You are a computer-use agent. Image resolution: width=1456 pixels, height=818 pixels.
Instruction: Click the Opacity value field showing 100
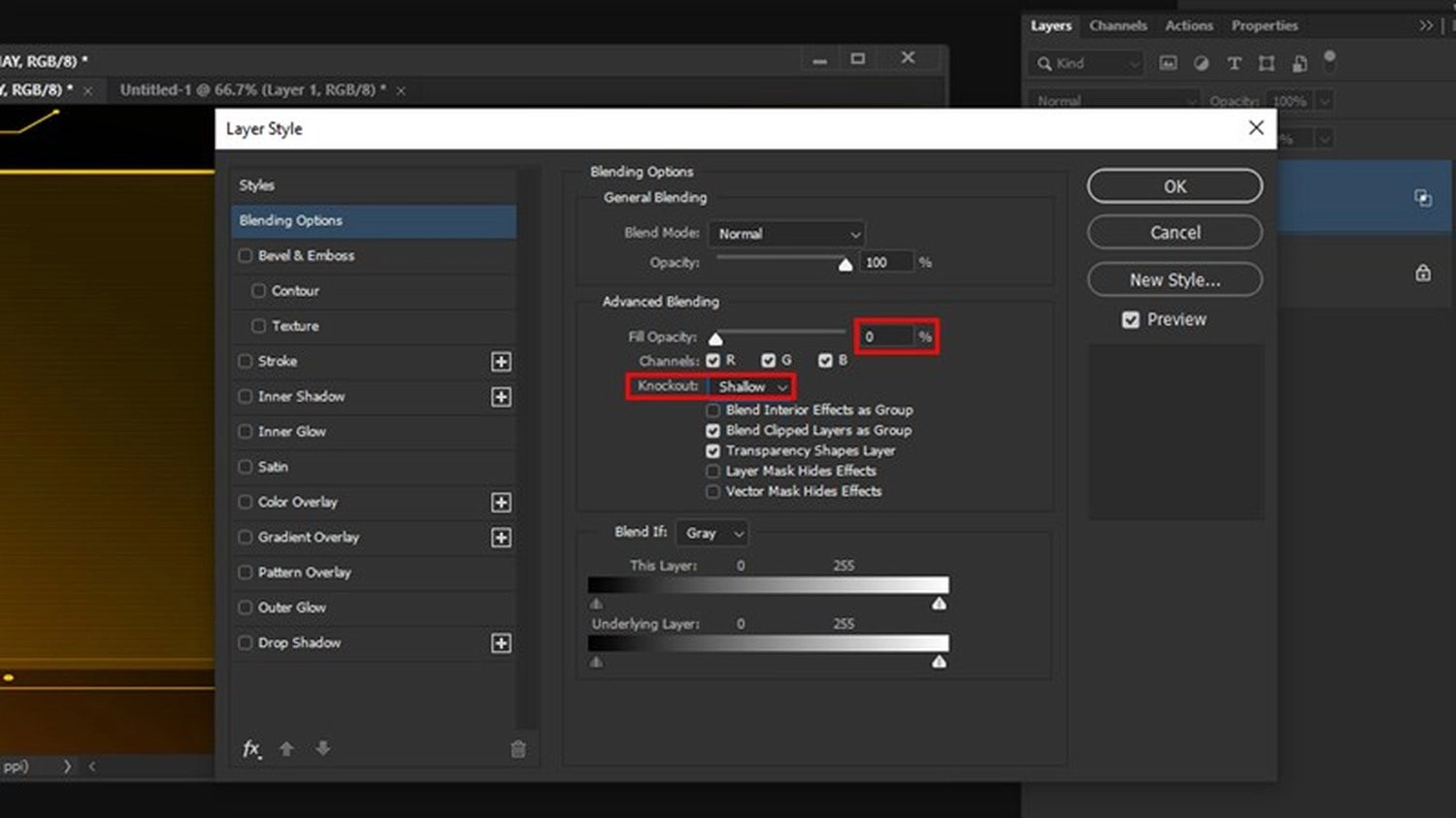click(x=886, y=262)
